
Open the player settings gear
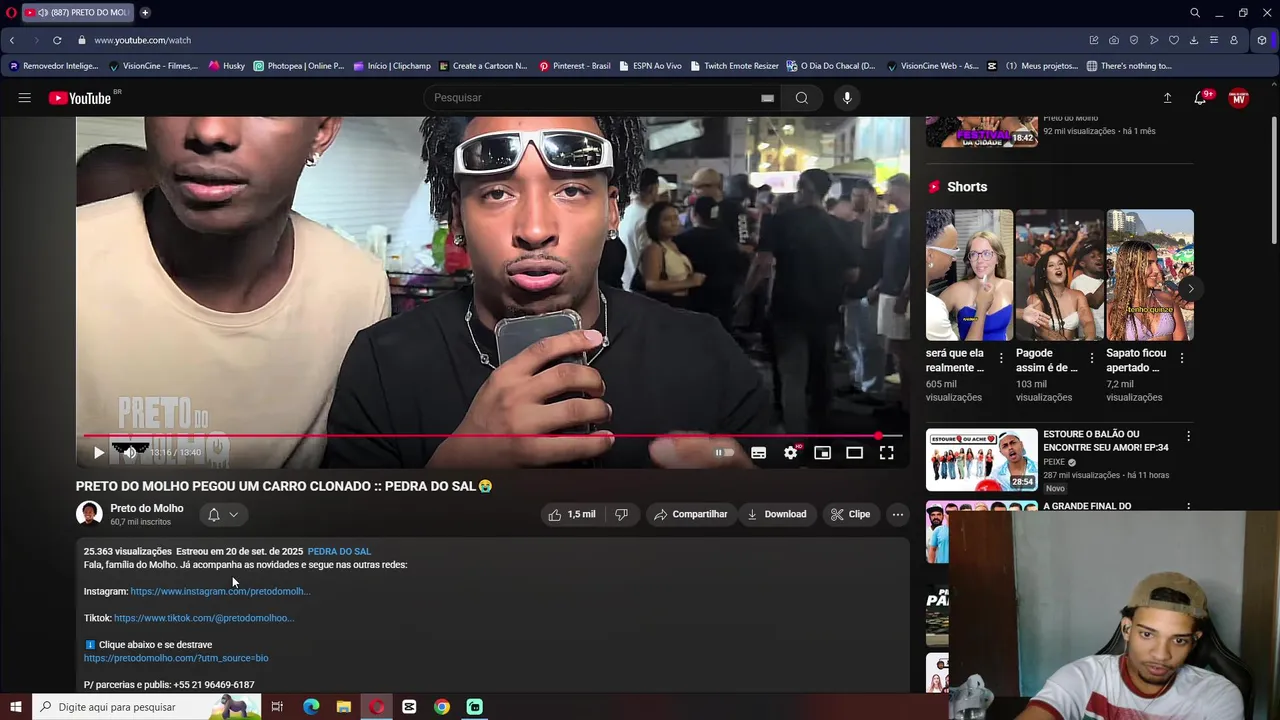(x=791, y=453)
